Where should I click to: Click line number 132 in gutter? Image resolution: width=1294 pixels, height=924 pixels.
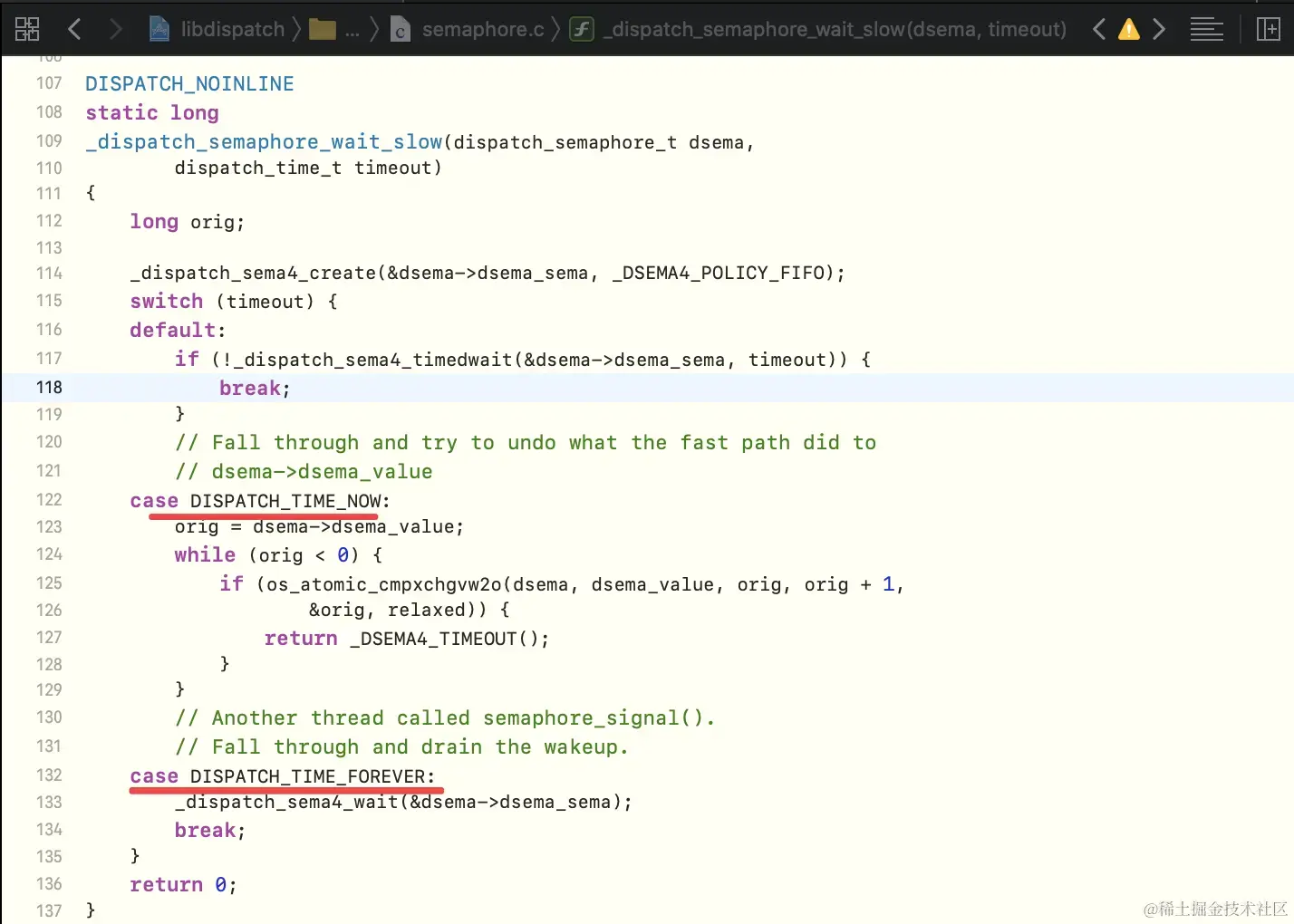coord(49,775)
